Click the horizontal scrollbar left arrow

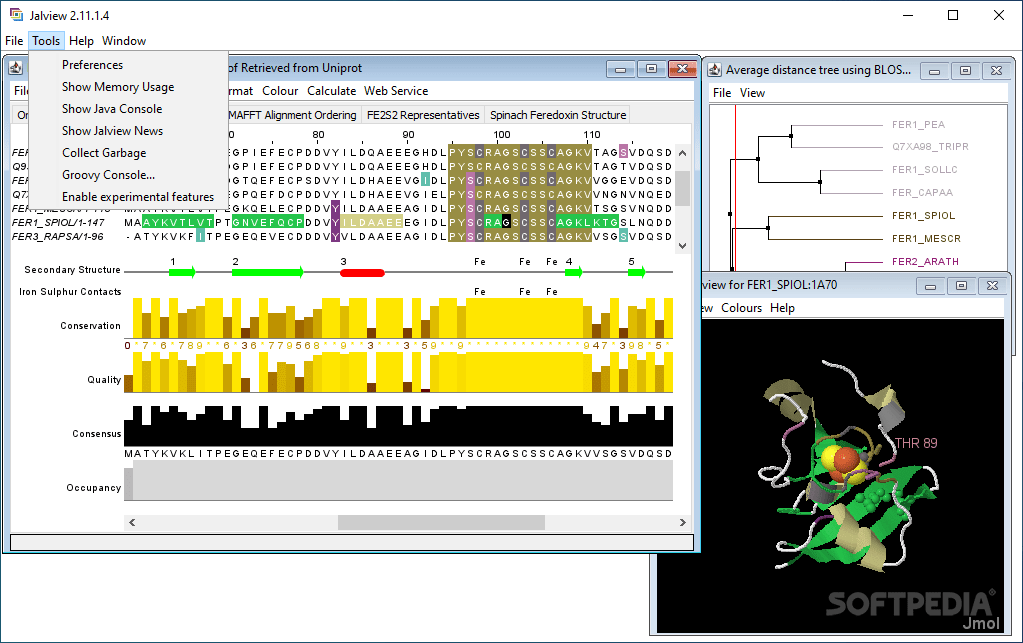tap(132, 522)
